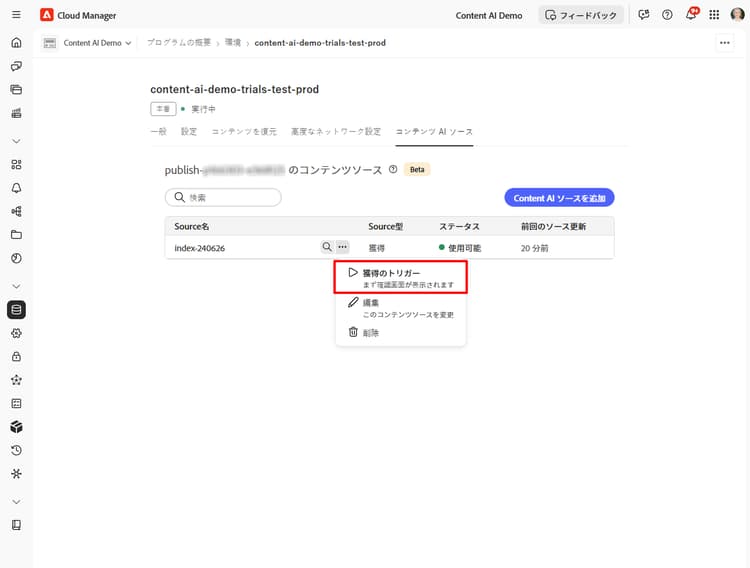This screenshot has width=750, height=568.
Task: Open the hamburger menu at top left
Action: pos(16,15)
